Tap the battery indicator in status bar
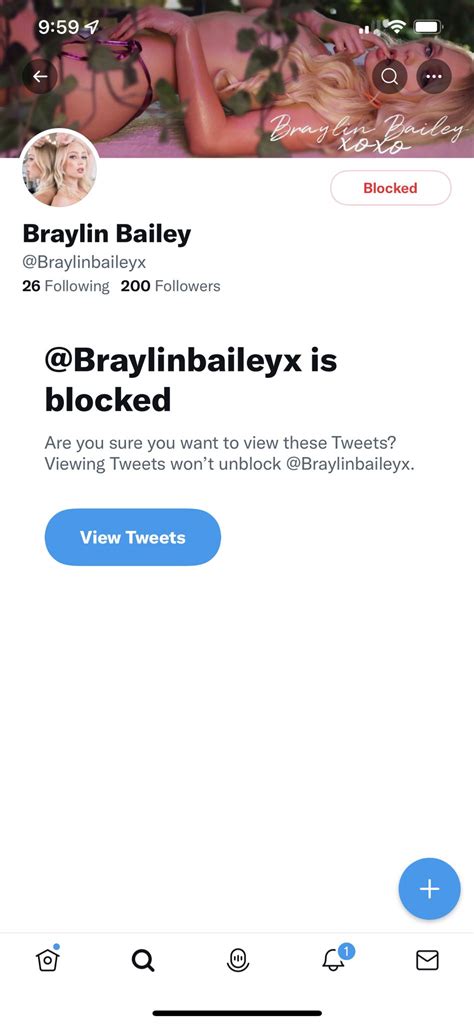The width and height of the screenshot is (474, 1025). [428, 27]
